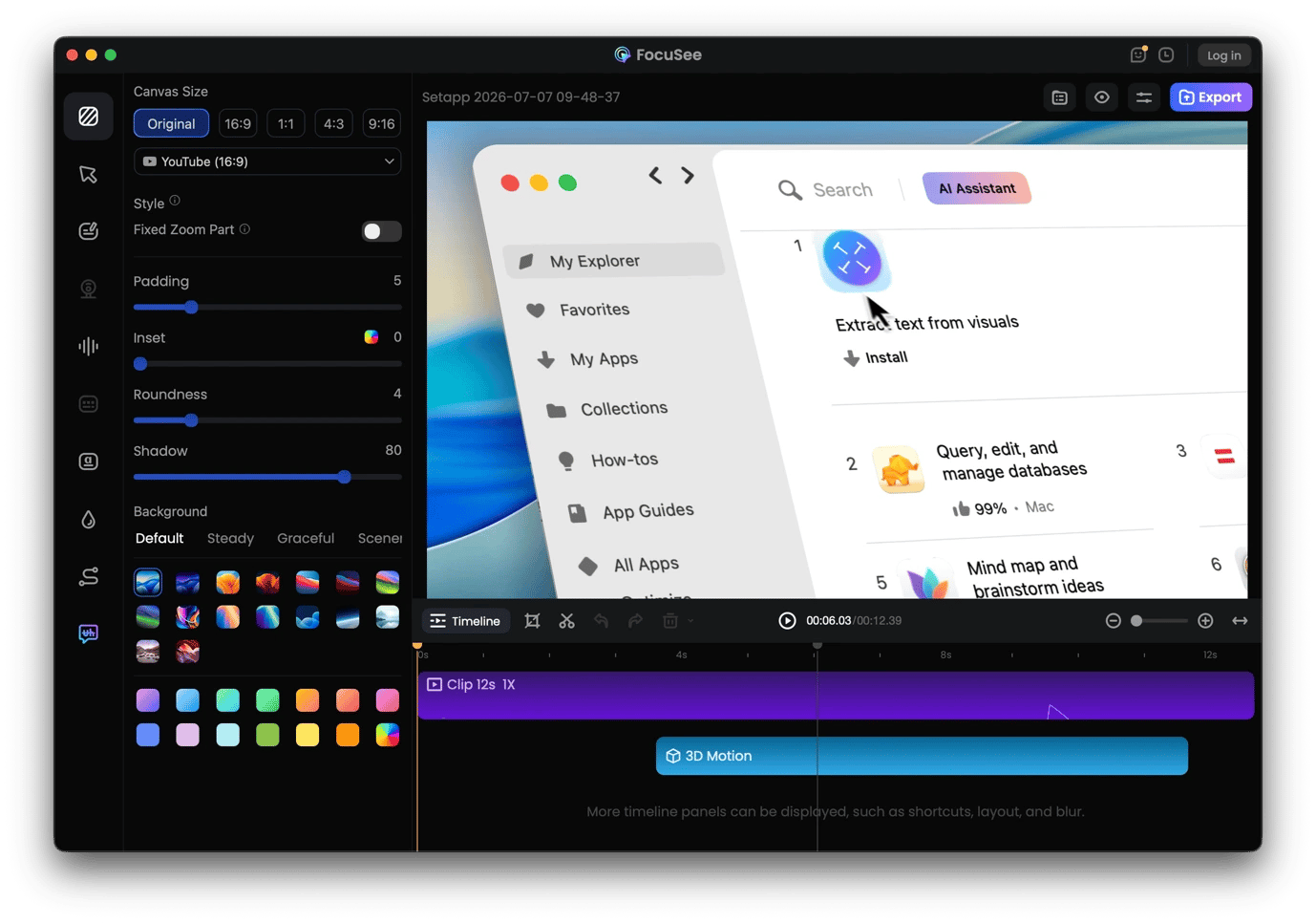Viewport: 1316px width, 923px height.
Task: Click the Export button
Action: [x=1211, y=97]
